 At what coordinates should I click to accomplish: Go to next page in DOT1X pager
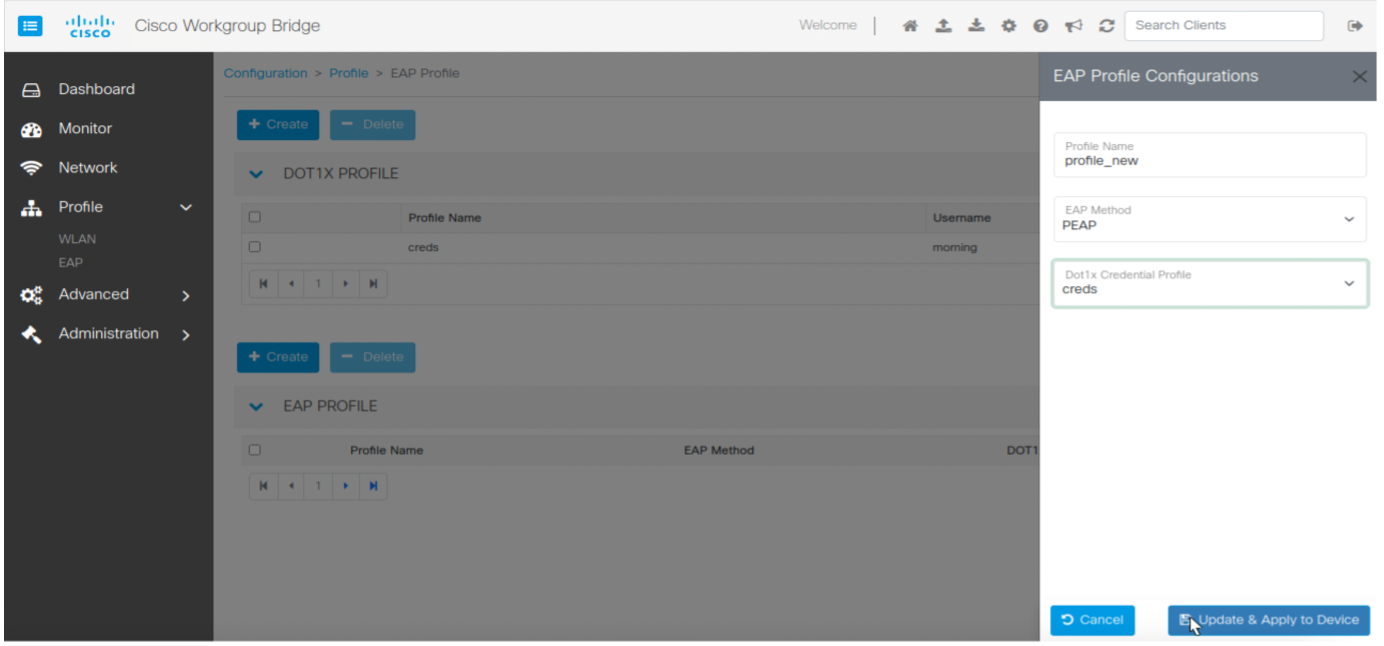click(x=345, y=284)
